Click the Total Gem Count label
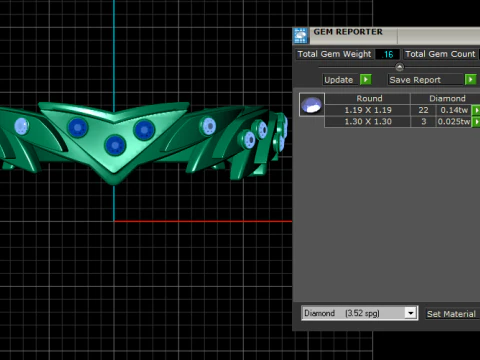Image resolution: width=480 pixels, height=360 pixels. coord(440,54)
